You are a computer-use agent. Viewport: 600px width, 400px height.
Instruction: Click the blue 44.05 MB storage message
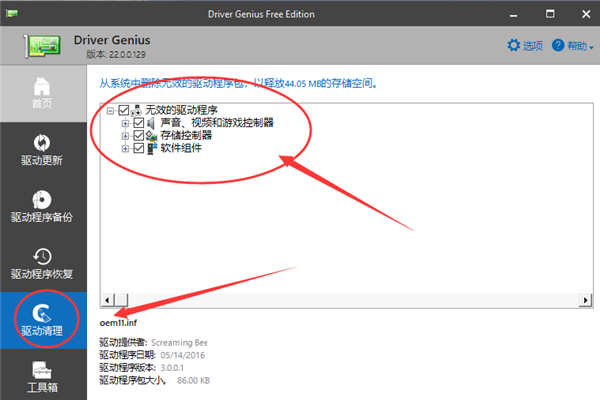coord(238,83)
